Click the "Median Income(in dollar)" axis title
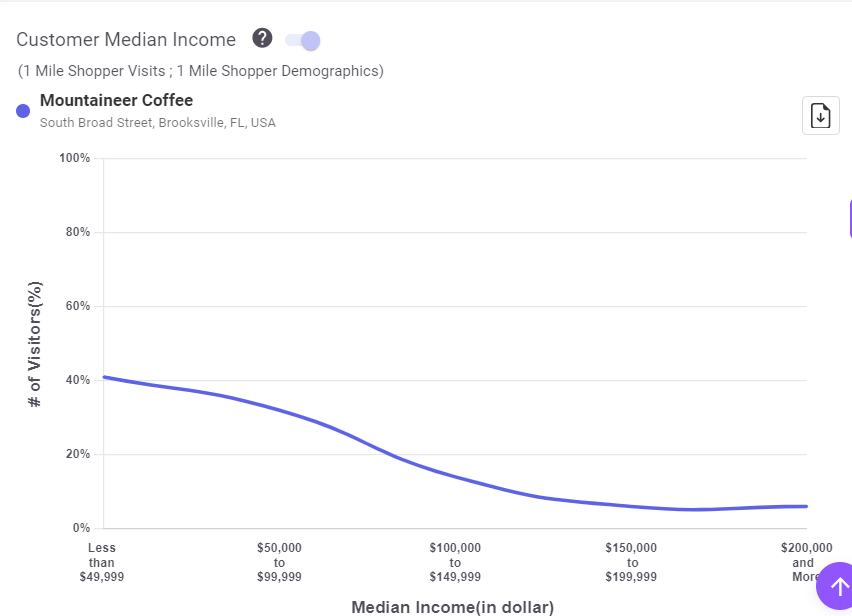Viewport: 852px width, 616px height. tap(452, 607)
